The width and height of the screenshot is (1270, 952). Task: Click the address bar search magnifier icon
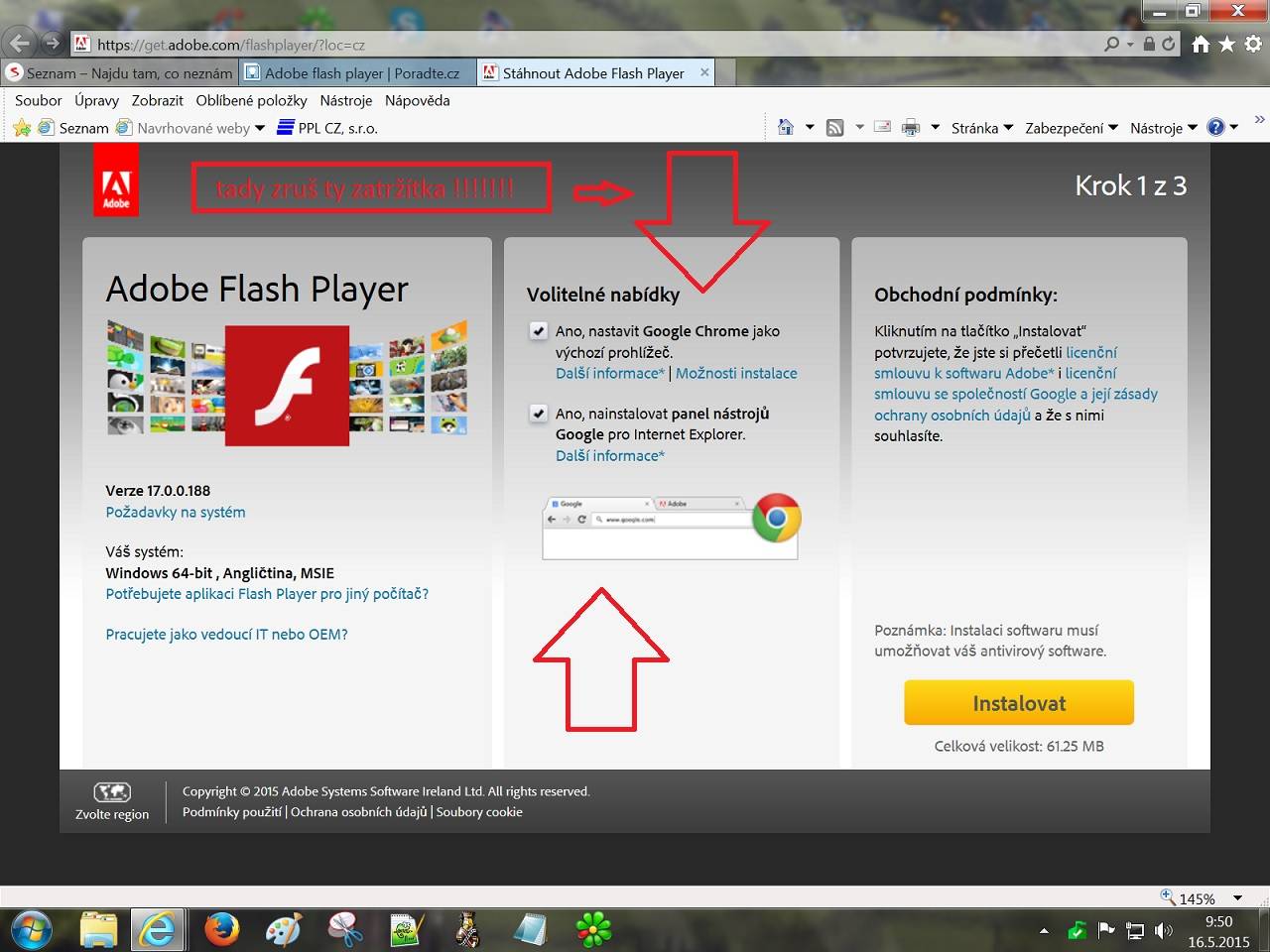click(1112, 44)
